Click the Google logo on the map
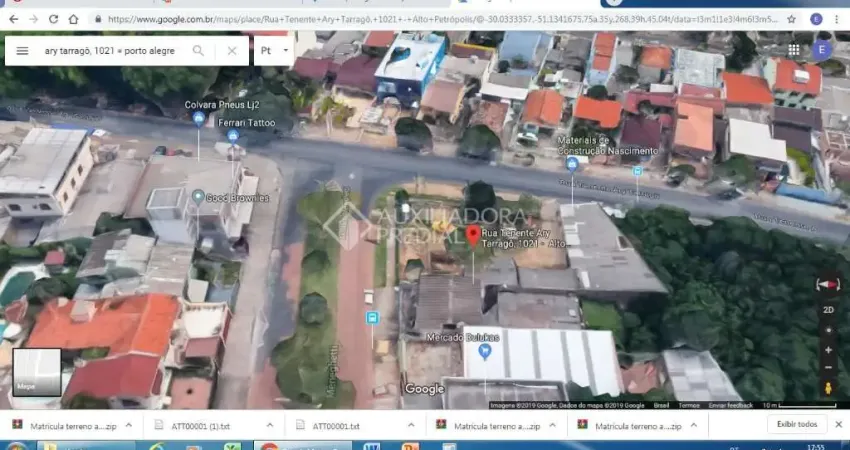This screenshot has width=850, height=450. tap(424, 389)
